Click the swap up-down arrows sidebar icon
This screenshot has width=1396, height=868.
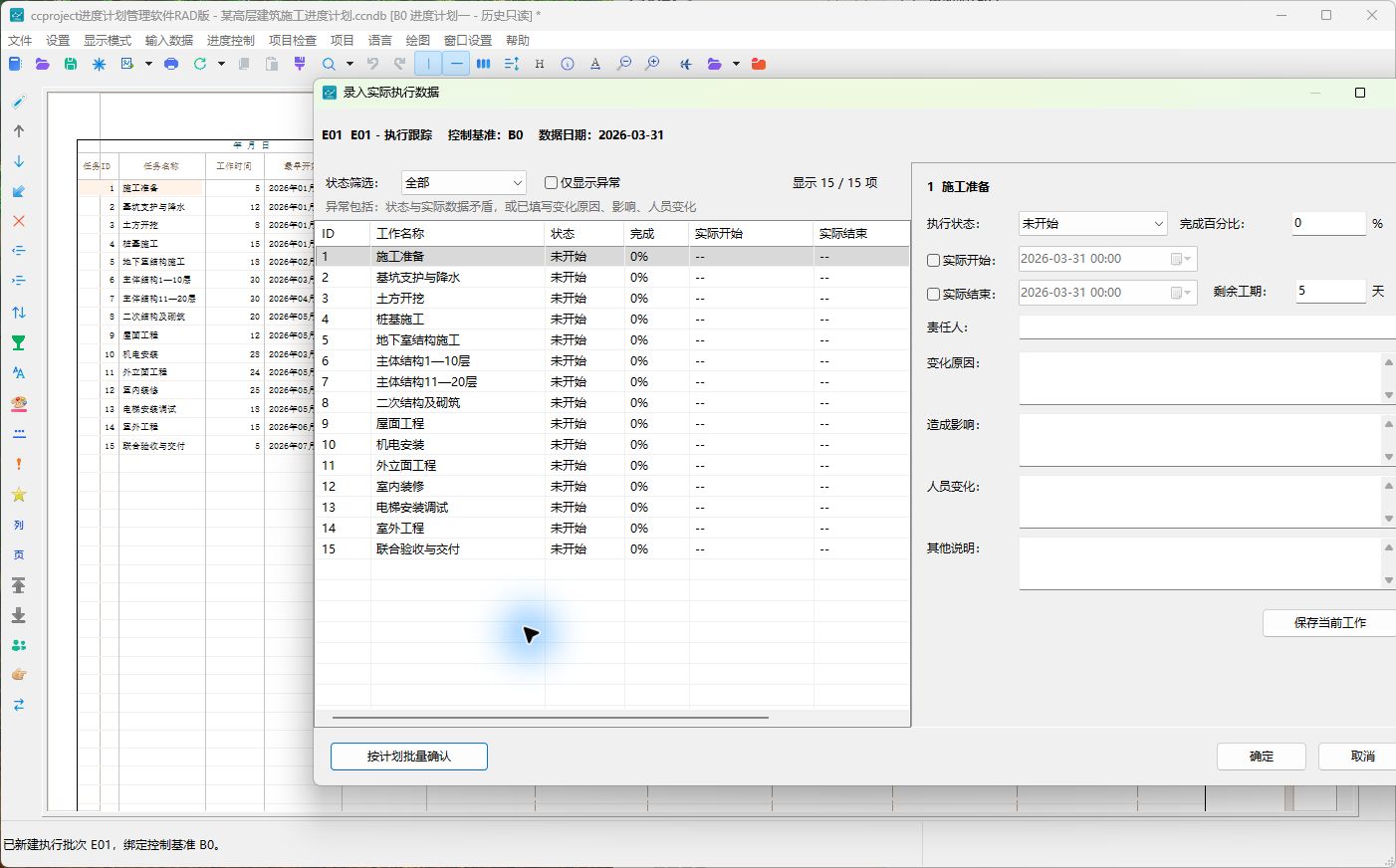click(x=19, y=313)
